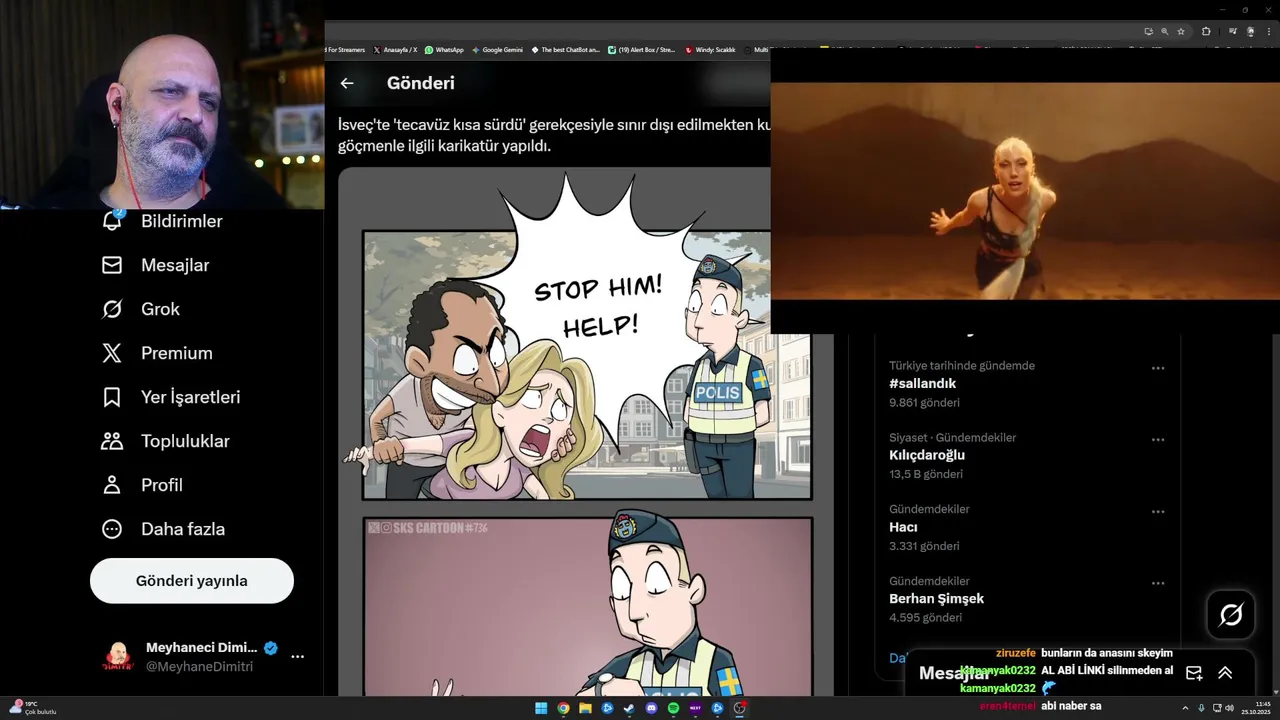Switch to the Alert Box / Streamlabs tab
1280x720 pixels.
click(642, 49)
